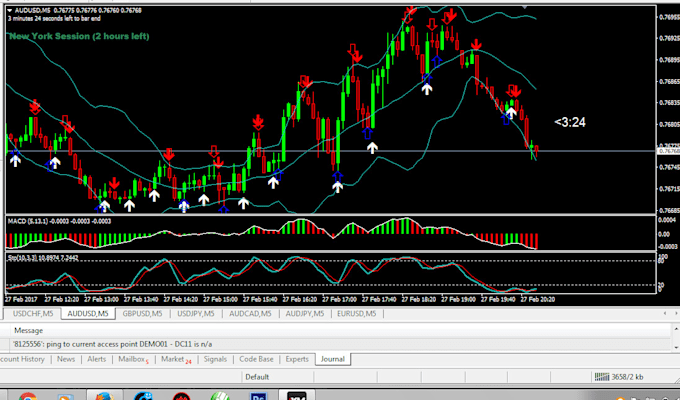Click the 0.76745 price axis label
Image resolution: width=680 pixels, height=400 pixels.
pyautogui.click(x=669, y=167)
